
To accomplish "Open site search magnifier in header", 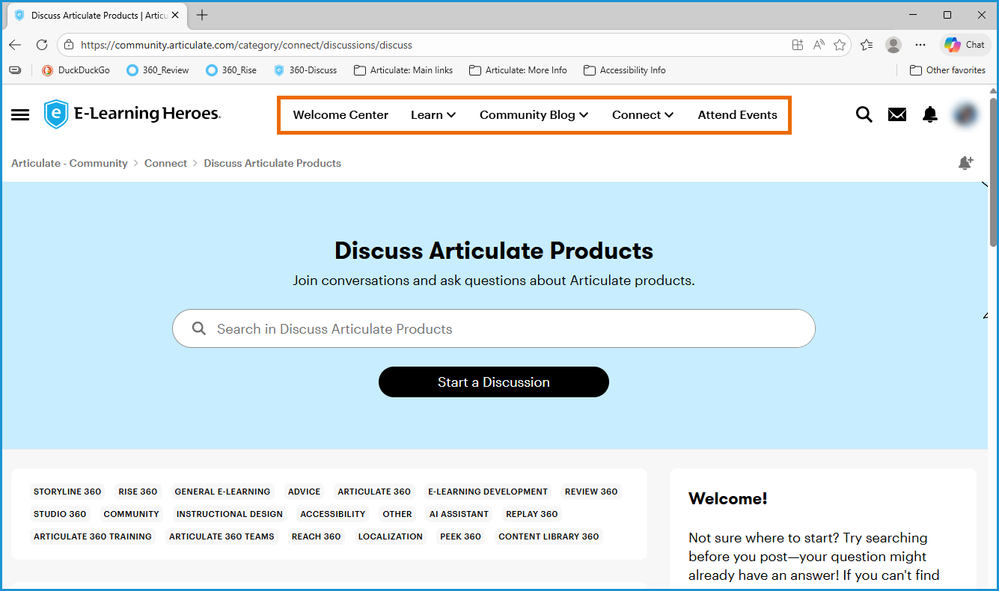I will pos(864,115).
